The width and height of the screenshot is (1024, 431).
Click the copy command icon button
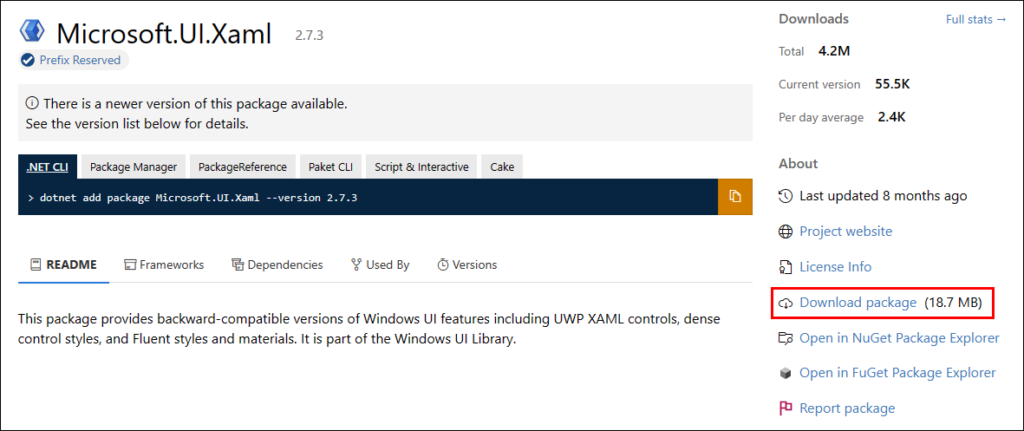735,196
